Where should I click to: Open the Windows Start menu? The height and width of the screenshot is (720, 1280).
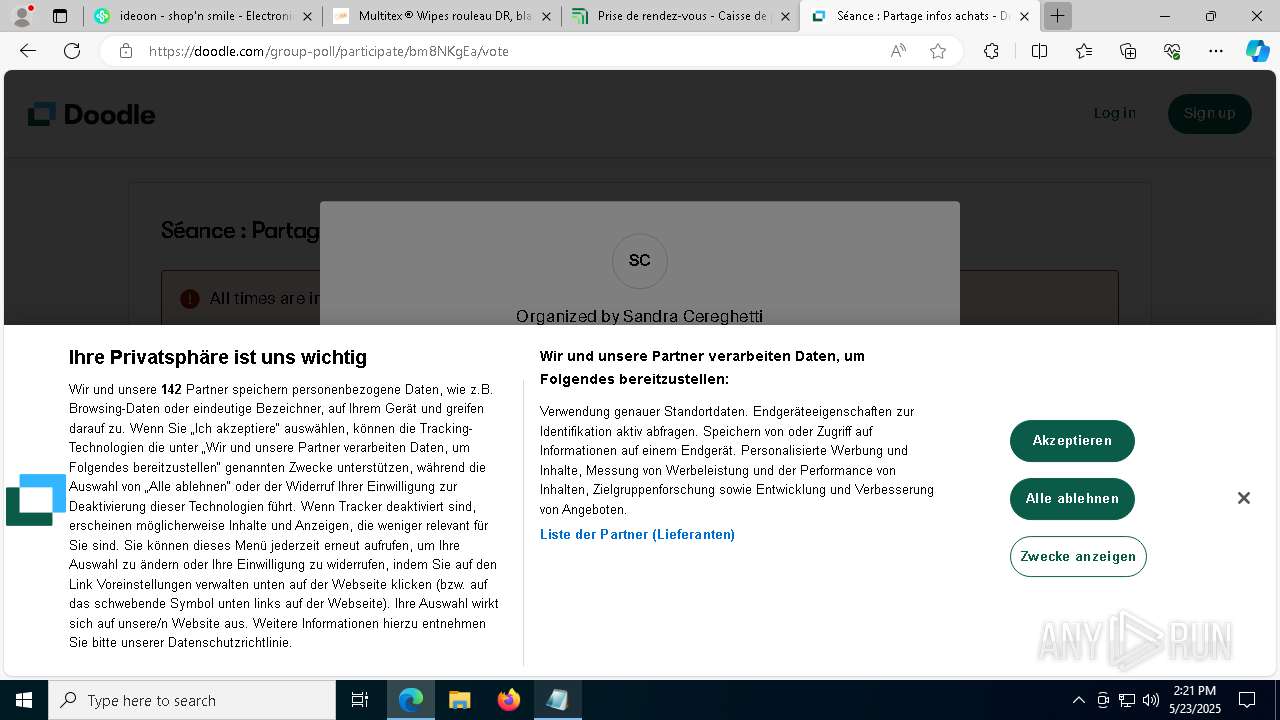24,700
